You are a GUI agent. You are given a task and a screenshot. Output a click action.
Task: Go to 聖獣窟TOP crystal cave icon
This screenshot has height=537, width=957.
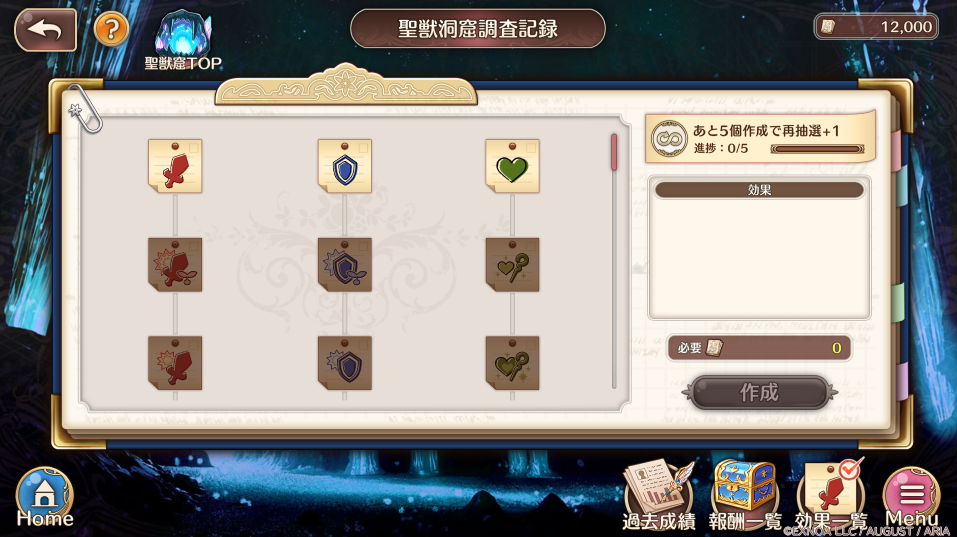tap(183, 41)
